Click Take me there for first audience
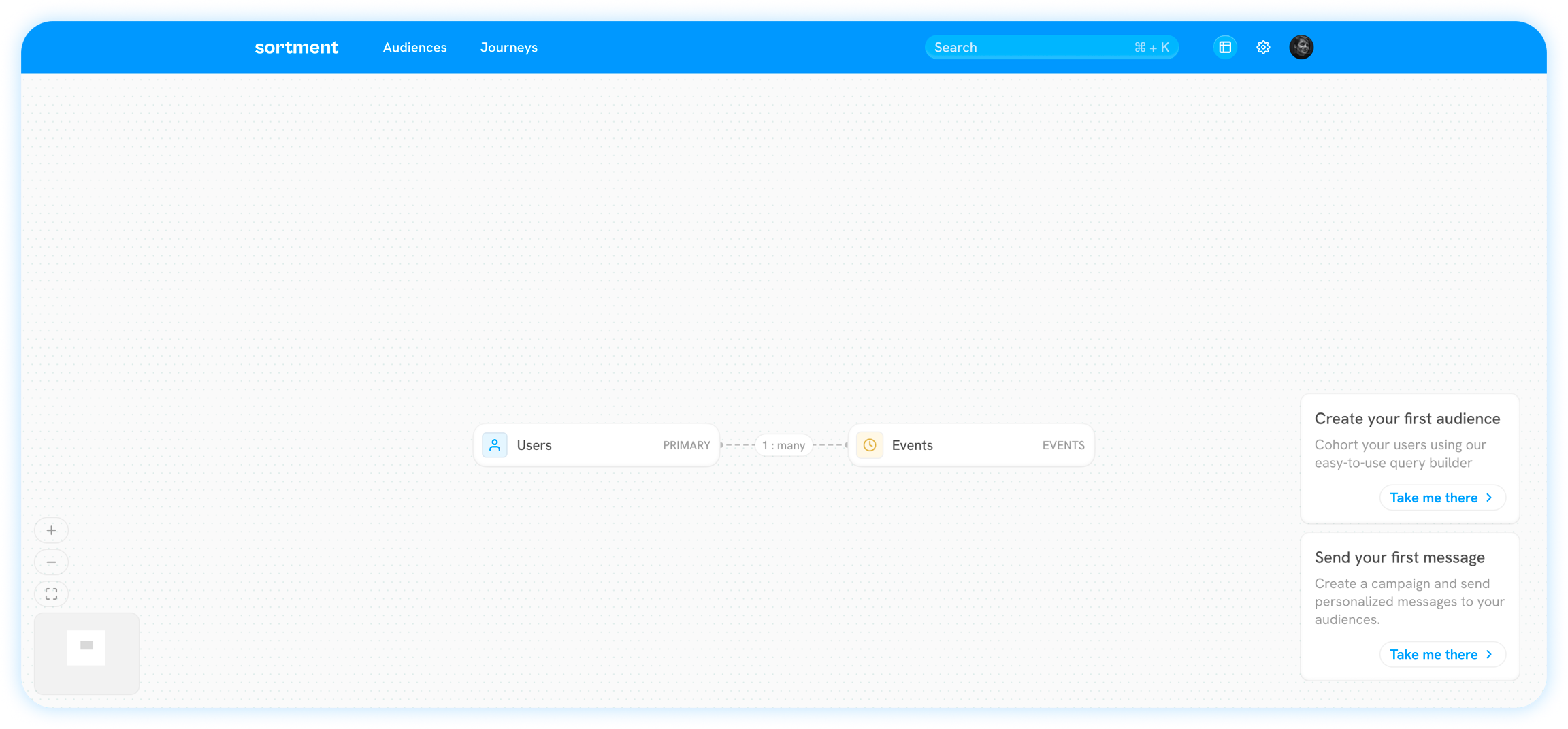1568x729 pixels. [1441, 498]
